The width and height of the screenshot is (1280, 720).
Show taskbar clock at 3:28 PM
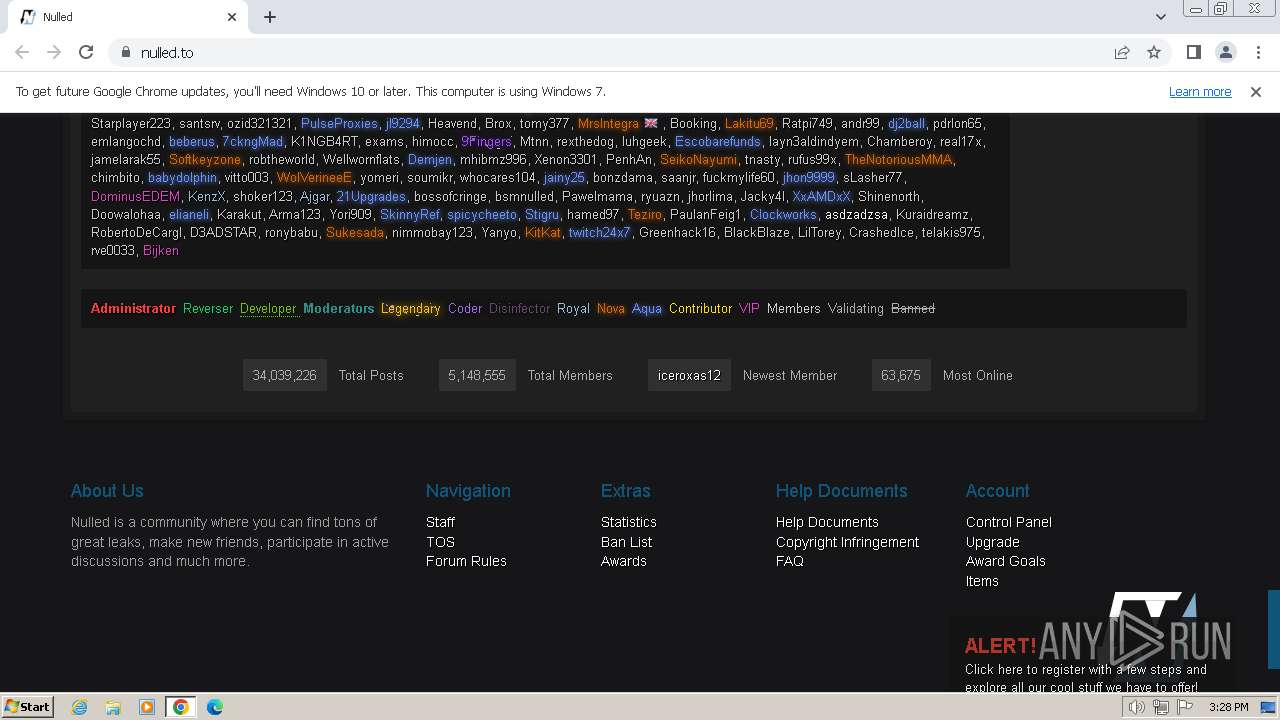(x=1228, y=707)
